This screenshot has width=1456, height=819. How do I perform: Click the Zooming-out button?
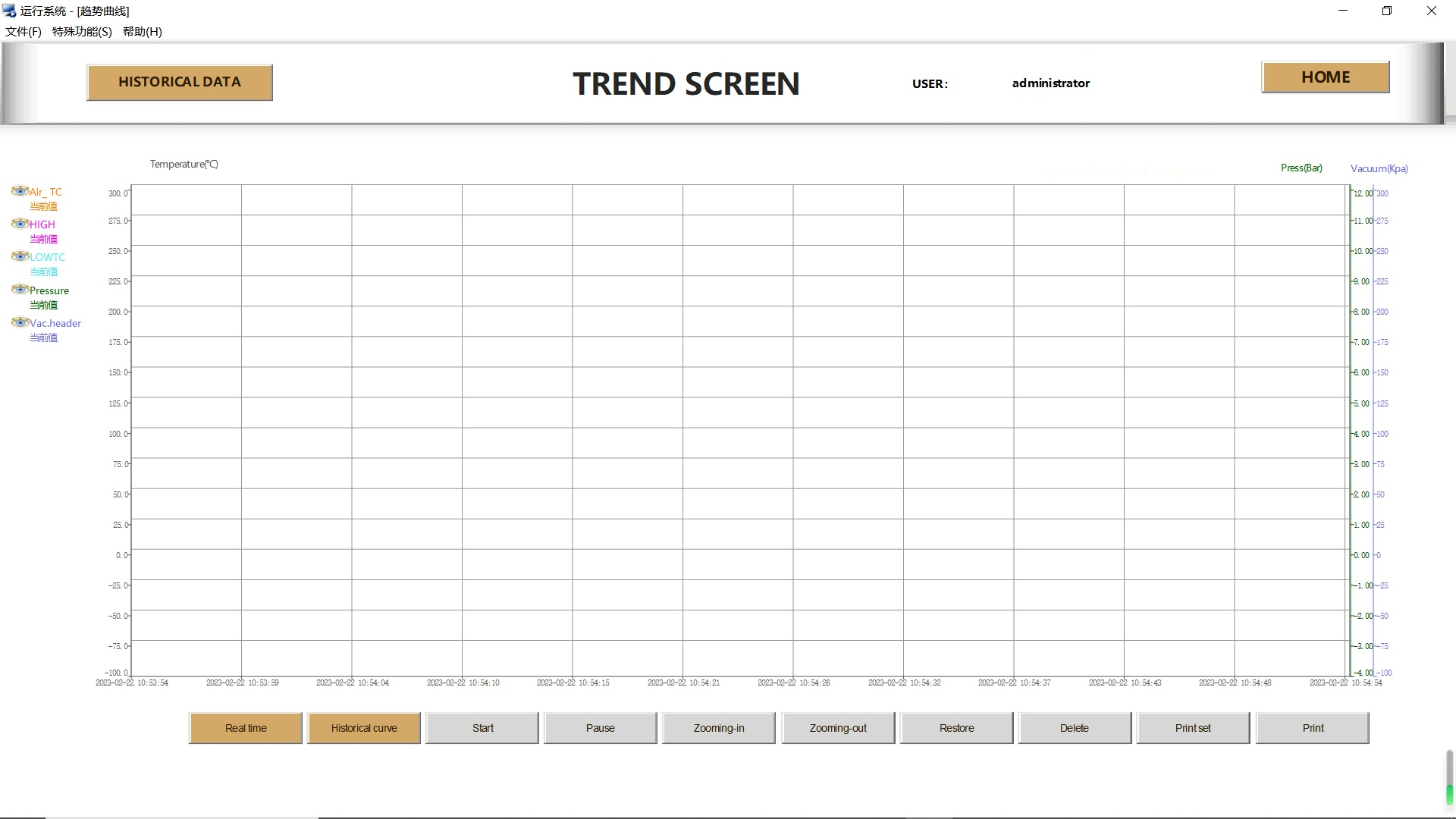click(838, 728)
